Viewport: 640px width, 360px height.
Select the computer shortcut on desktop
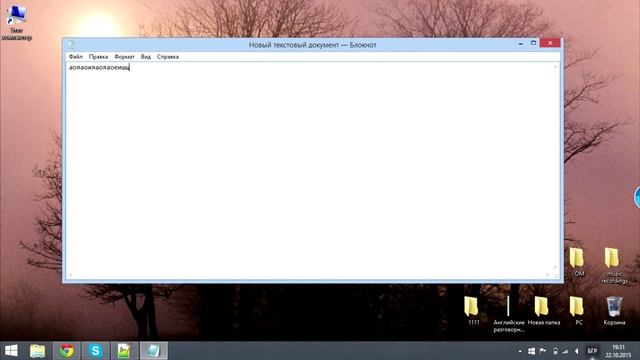pyautogui.click(x=16, y=23)
